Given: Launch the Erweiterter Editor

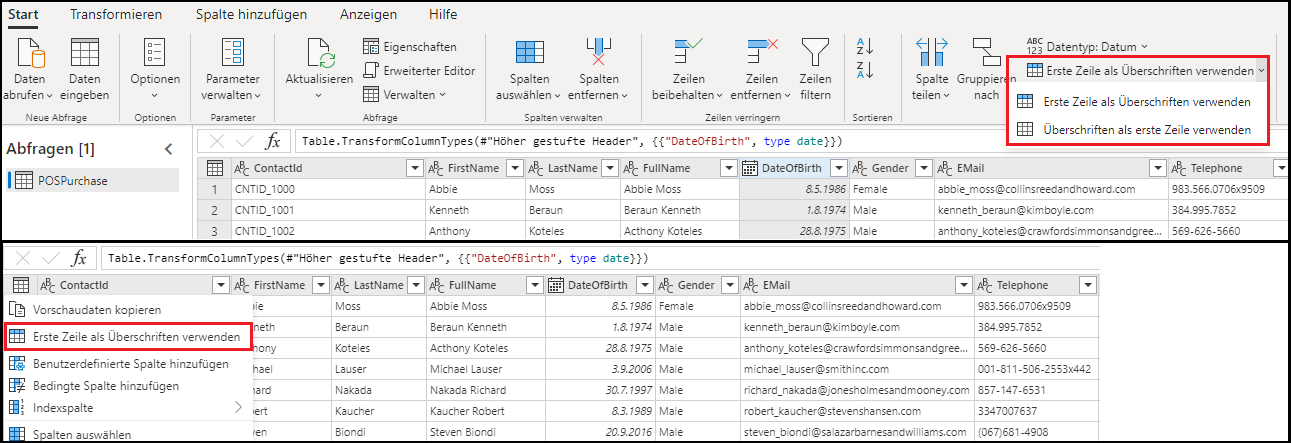Looking at the screenshot, I should (x=419, y=71).
